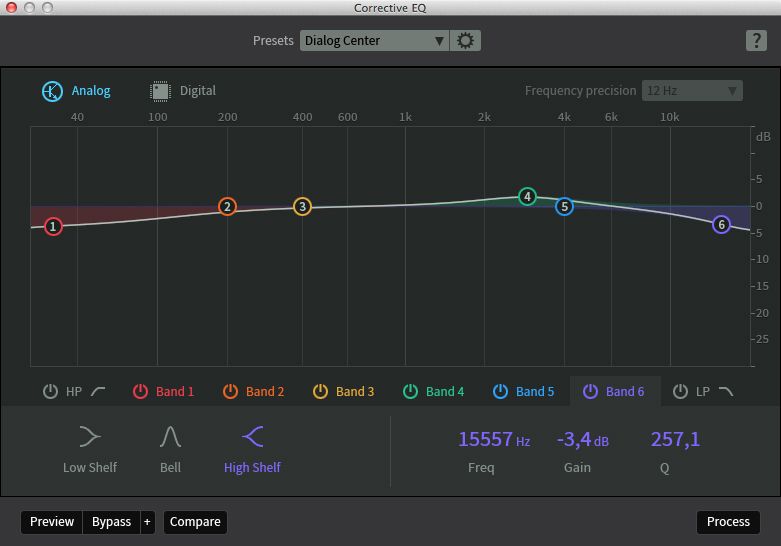Click the low-pass curve shape icon

[x=726, y=392]
